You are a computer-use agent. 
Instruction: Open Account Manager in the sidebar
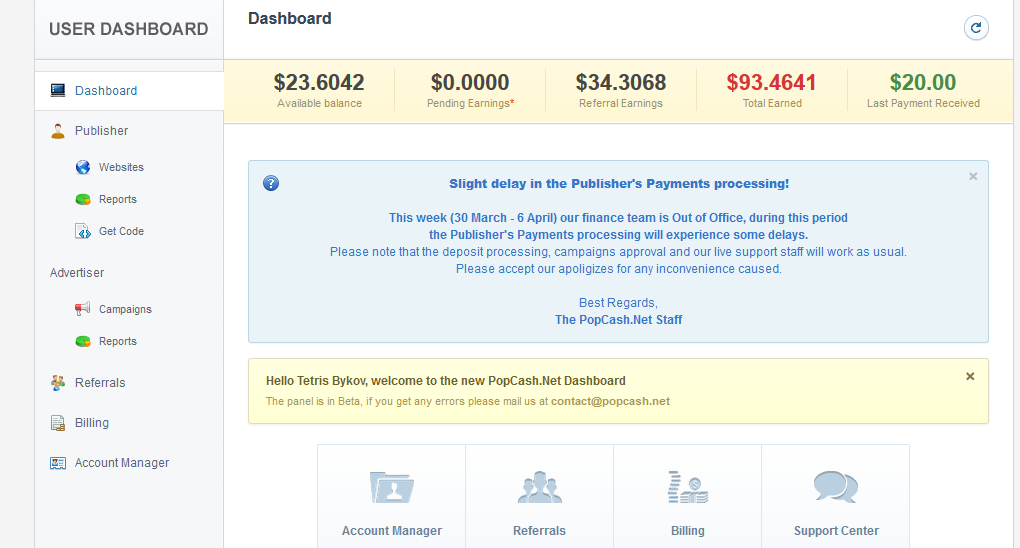pyautogui.click(x=122, y=463)
